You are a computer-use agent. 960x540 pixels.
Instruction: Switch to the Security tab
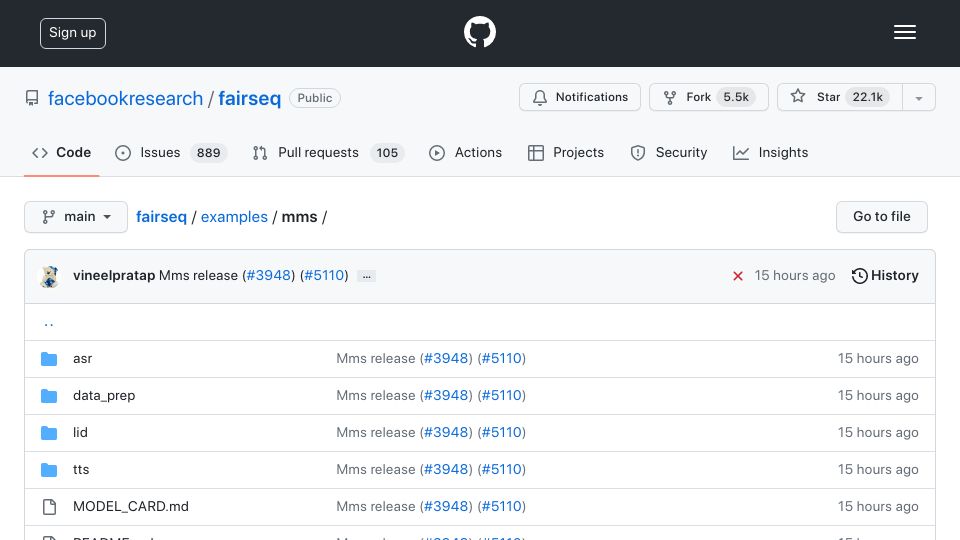point(669,152)
